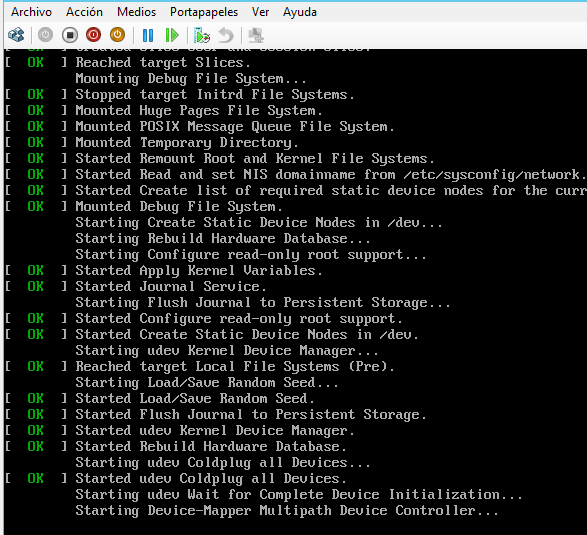This screenshot has width=587, height=535.
Task: Click 'Started Create Static Device Nodes in /dev.'
Action: [x=247, y=335]
